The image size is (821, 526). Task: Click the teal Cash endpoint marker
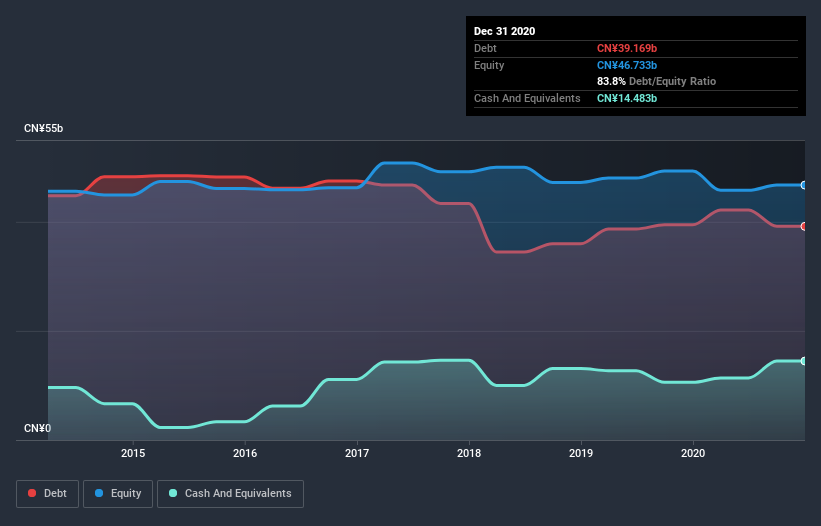(804, 361)
